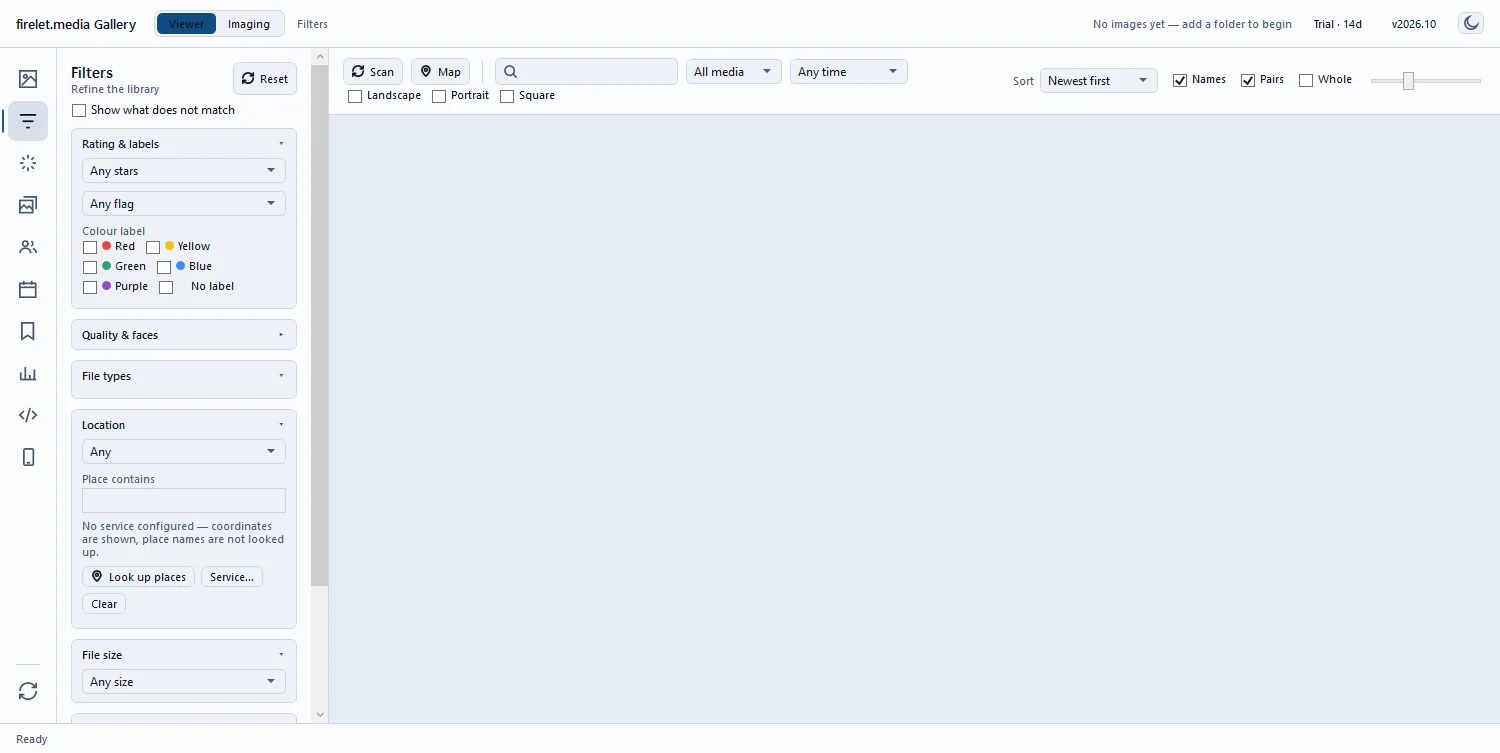Open the 'Any flag' dropdown
1500x753 pixels.
184,204
